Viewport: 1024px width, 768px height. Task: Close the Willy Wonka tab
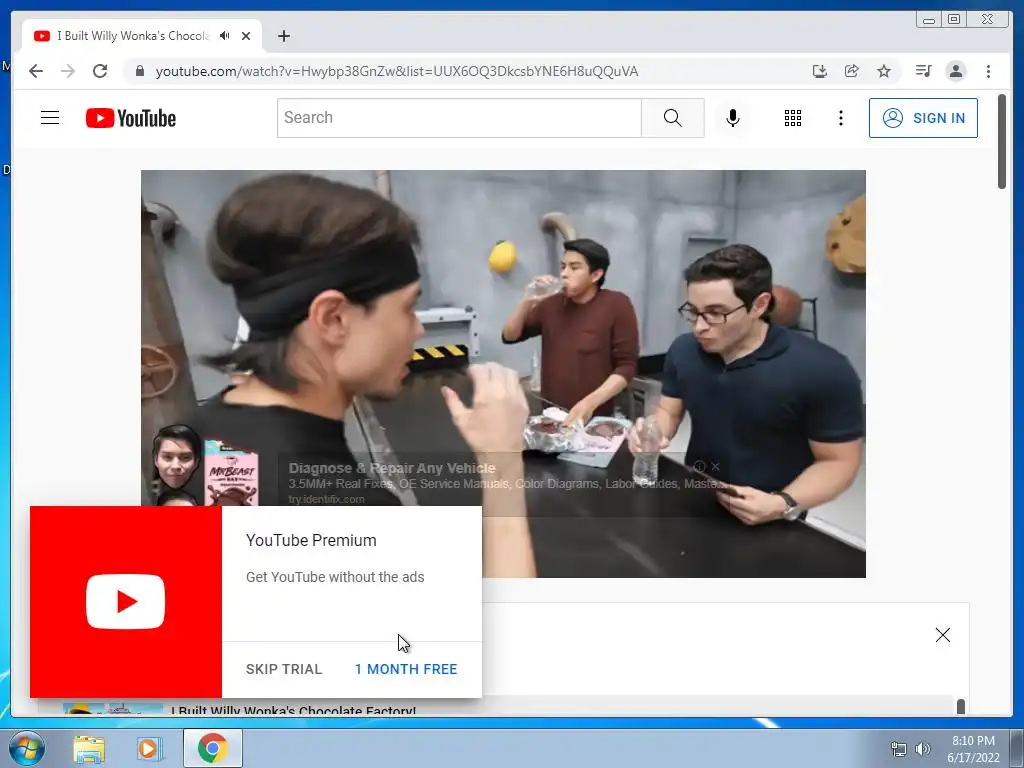pos(246,36)
